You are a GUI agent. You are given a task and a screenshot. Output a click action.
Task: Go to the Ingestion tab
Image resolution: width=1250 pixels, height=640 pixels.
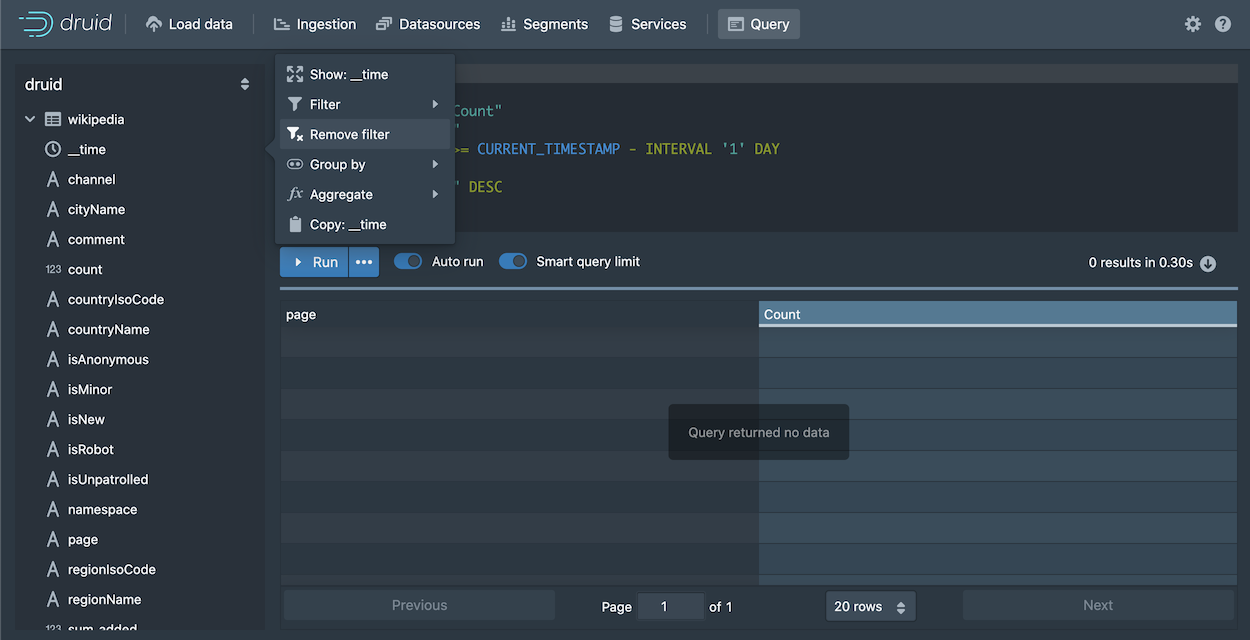pos(315,24)
